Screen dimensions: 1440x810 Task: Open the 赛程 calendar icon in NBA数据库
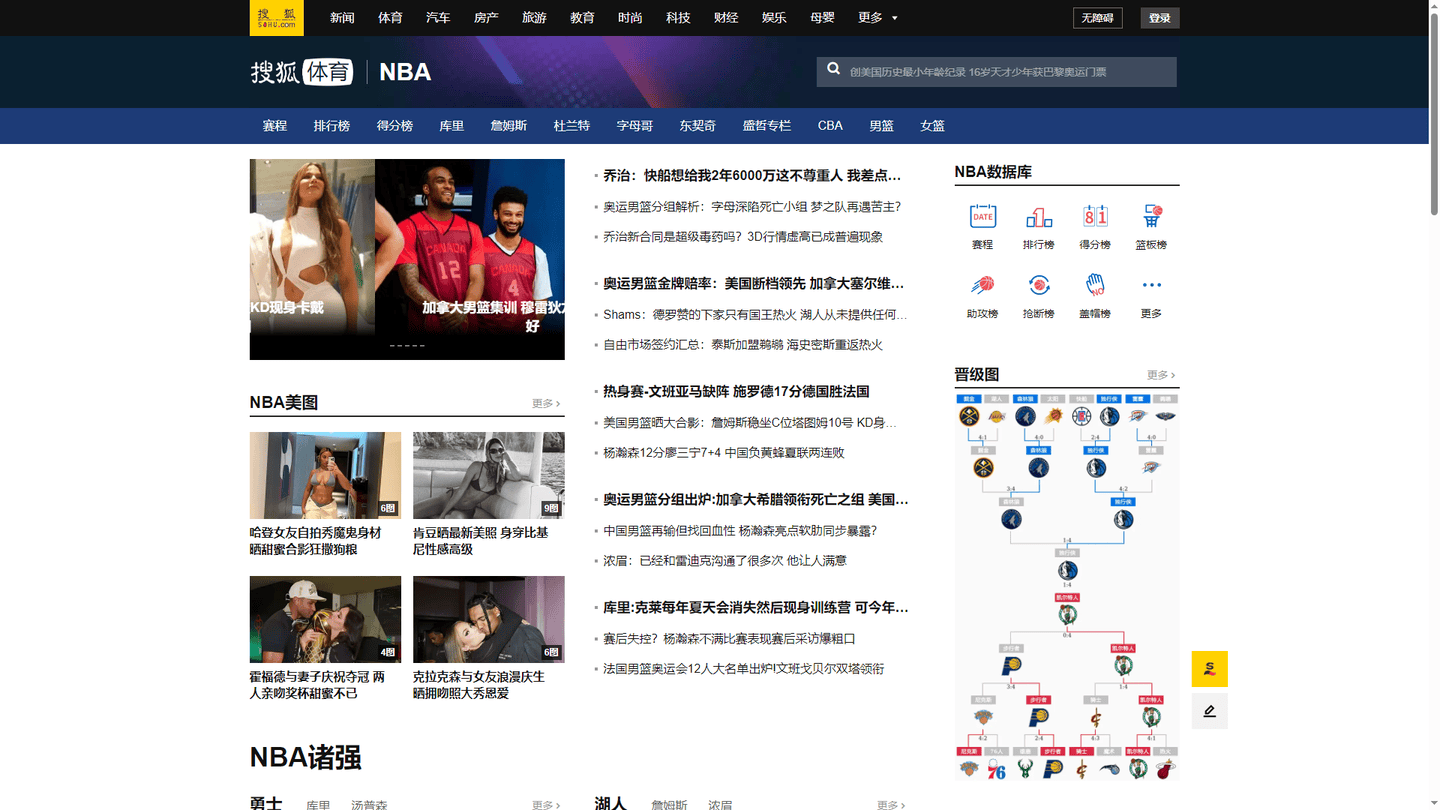coord(983,217)
